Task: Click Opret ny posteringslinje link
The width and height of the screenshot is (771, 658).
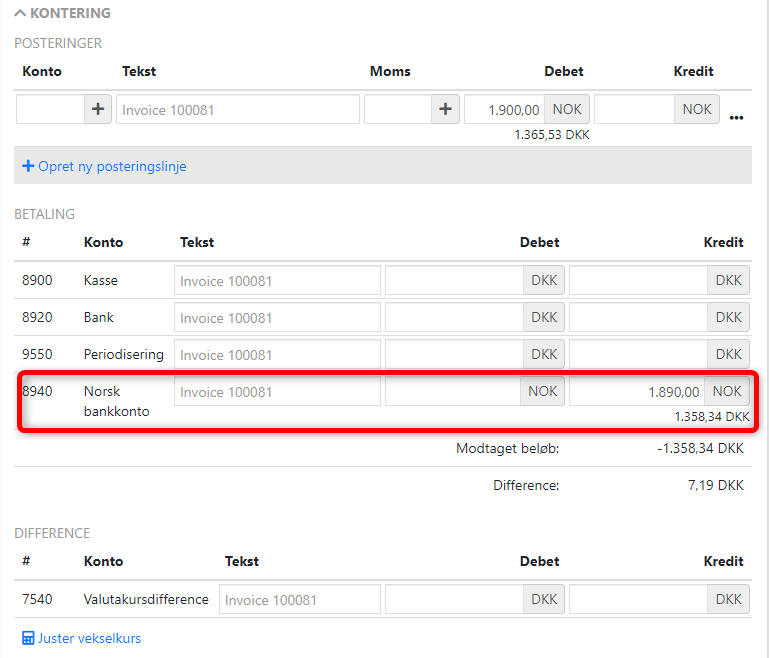Action: 104,166
